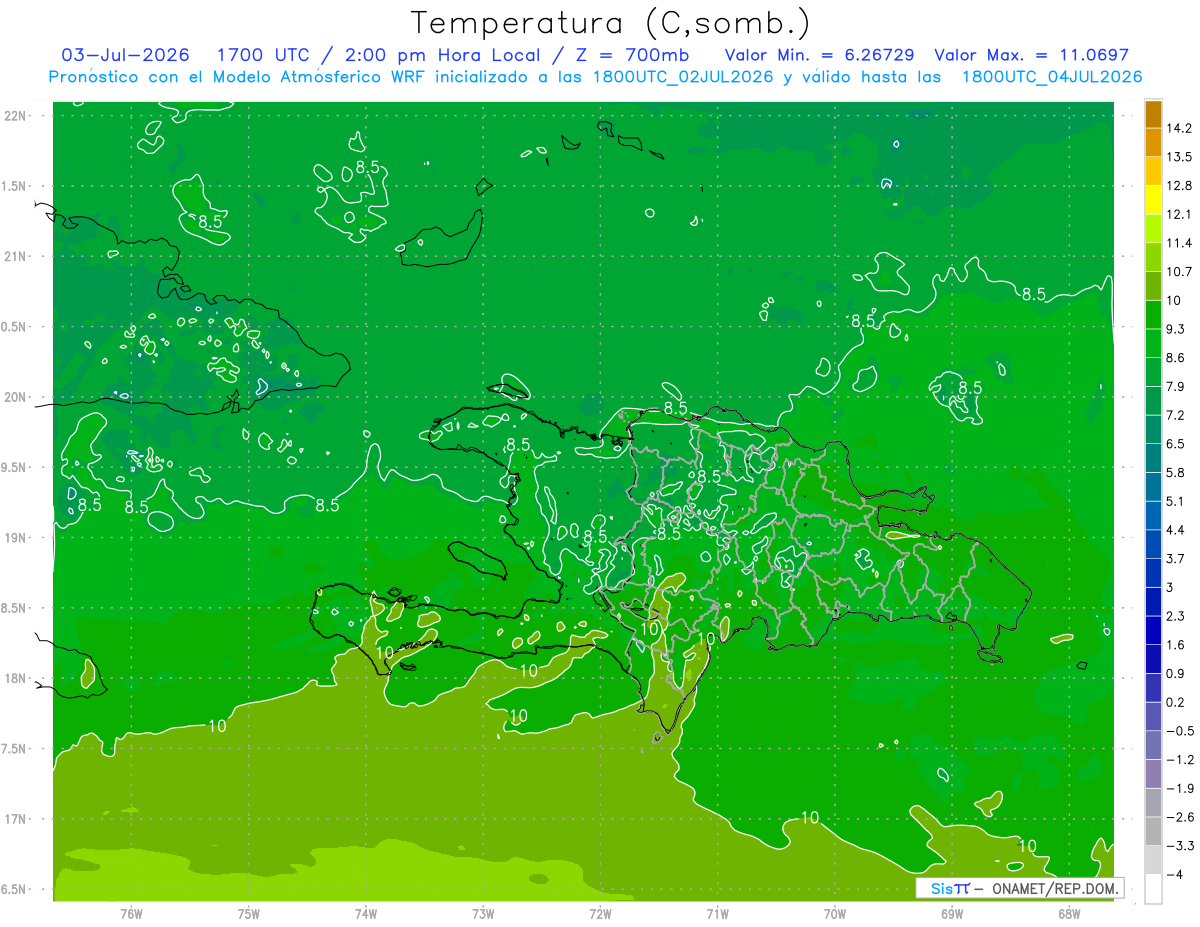
Task: Pick the yellow swatch between 12.1 and 12.8
Action: (1153, 200)
